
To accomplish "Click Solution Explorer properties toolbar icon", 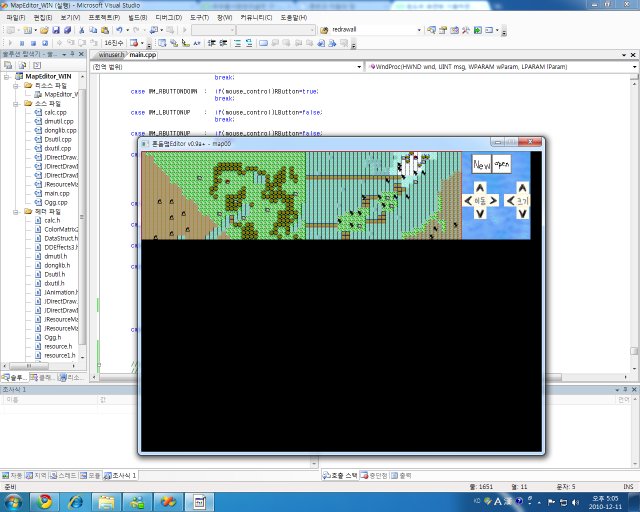I will coord(8,65).
